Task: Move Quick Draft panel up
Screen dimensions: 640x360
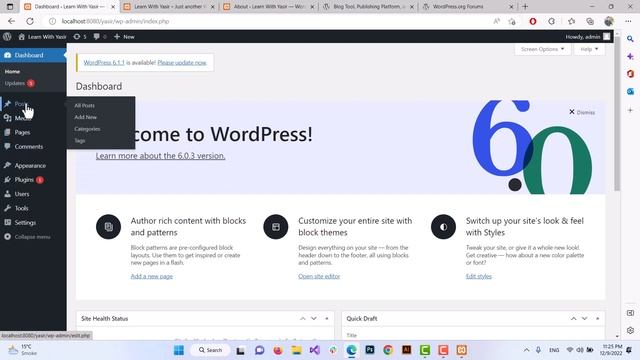Action: (x=573, y=318)
